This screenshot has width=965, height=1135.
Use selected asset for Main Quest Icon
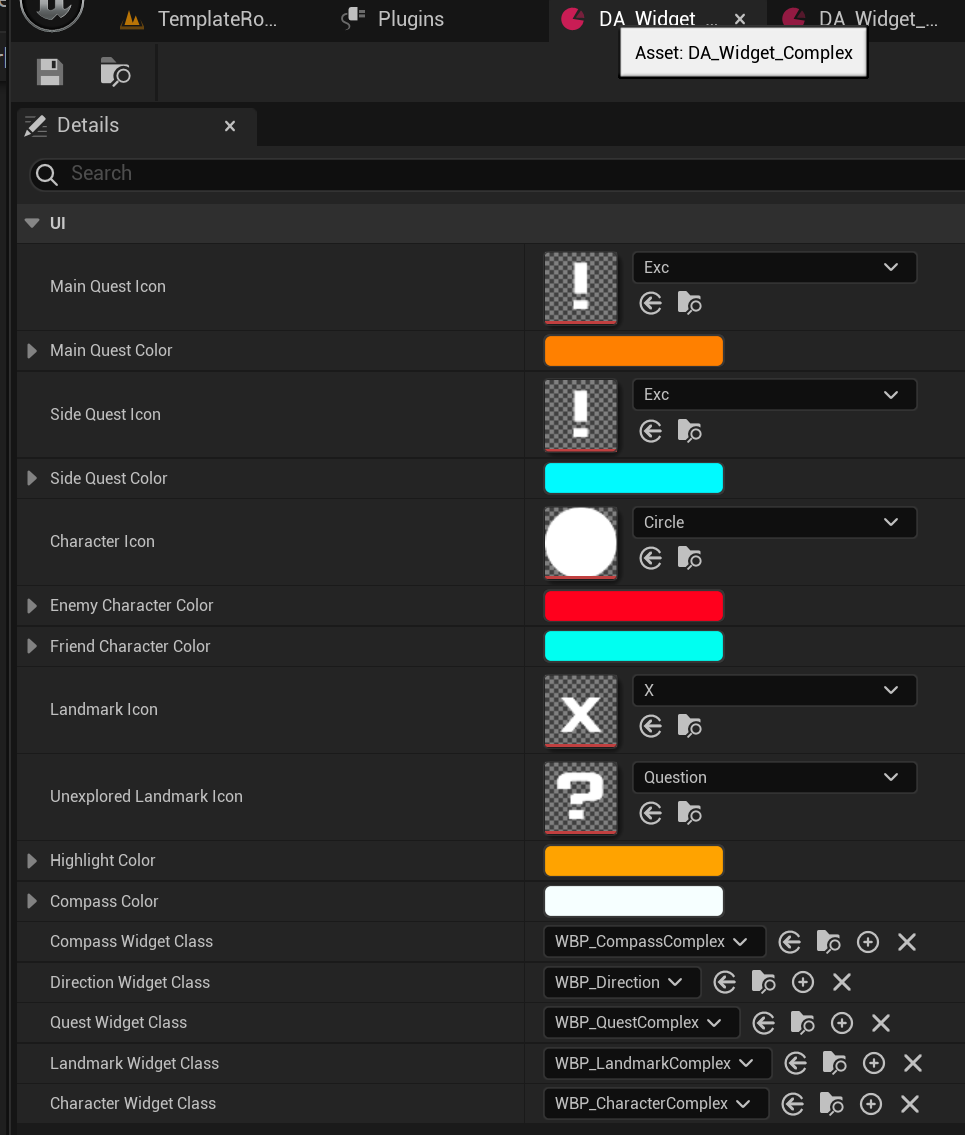[x=650, y=303]
